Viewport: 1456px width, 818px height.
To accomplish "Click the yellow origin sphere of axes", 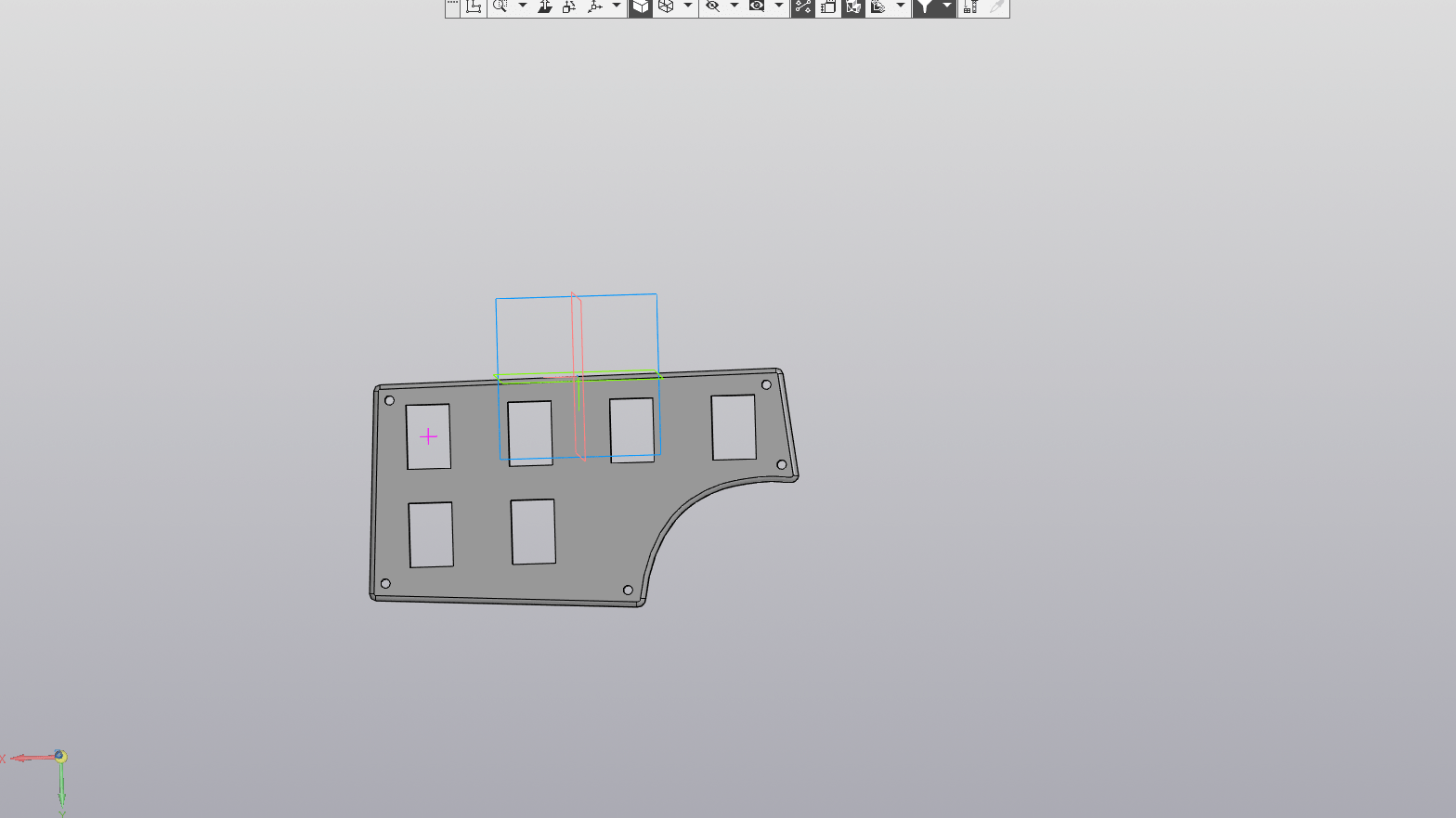I will [60, 757].
